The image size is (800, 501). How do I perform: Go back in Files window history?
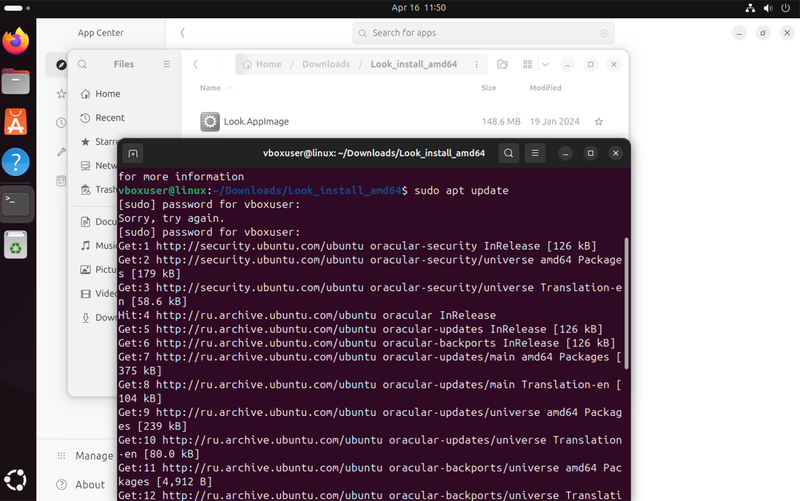(195, 64)
